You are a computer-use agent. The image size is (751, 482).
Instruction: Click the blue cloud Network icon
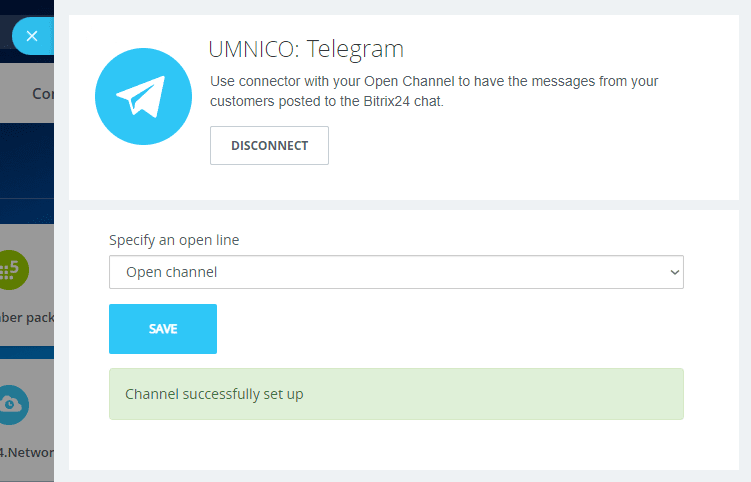pyautogui.click(x=14, y=403)
